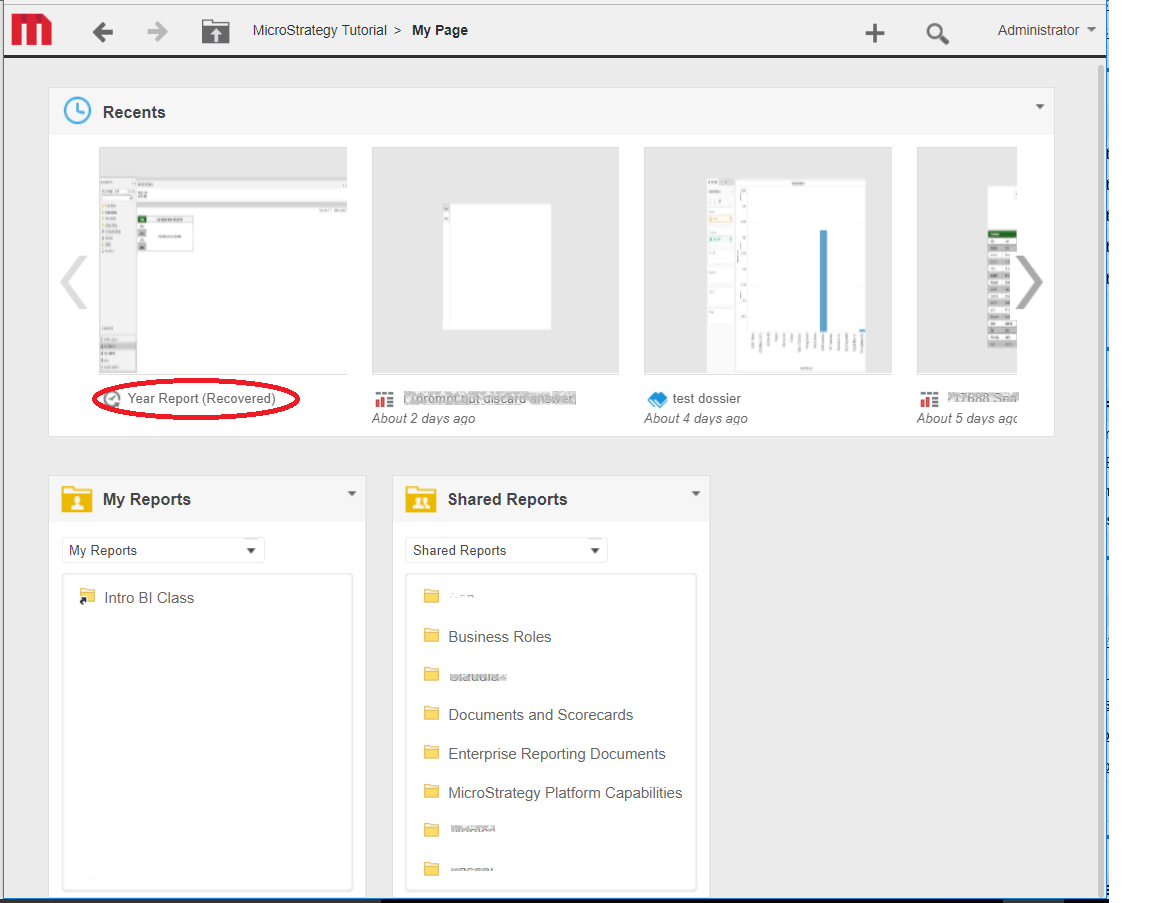The height and width of the screenshot is (903, 1152).
Task: Open the blank prompt report thumbnail
Action: [x=495, y=261]
